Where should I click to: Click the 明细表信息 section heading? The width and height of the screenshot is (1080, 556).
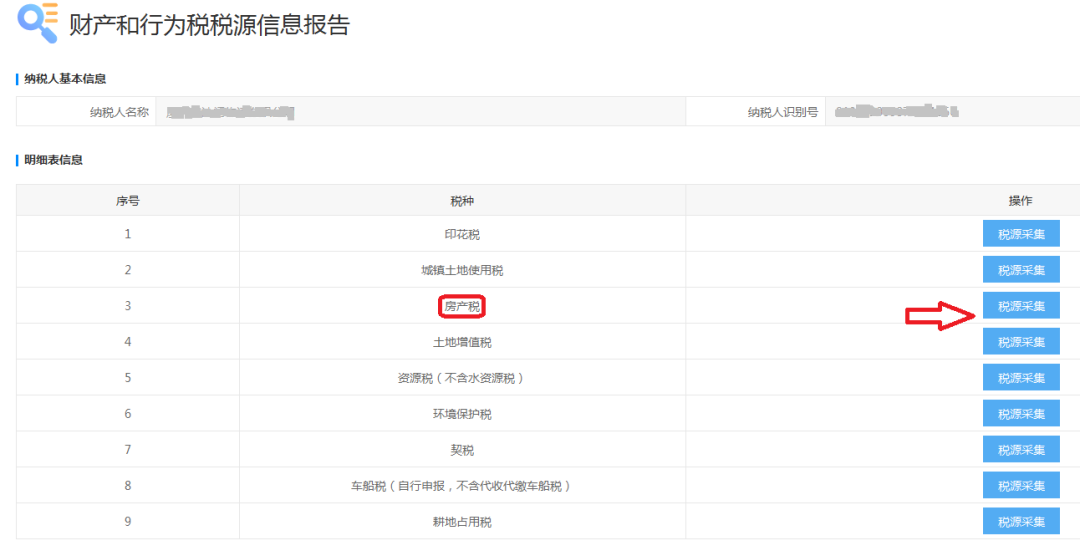click(53, 160)
